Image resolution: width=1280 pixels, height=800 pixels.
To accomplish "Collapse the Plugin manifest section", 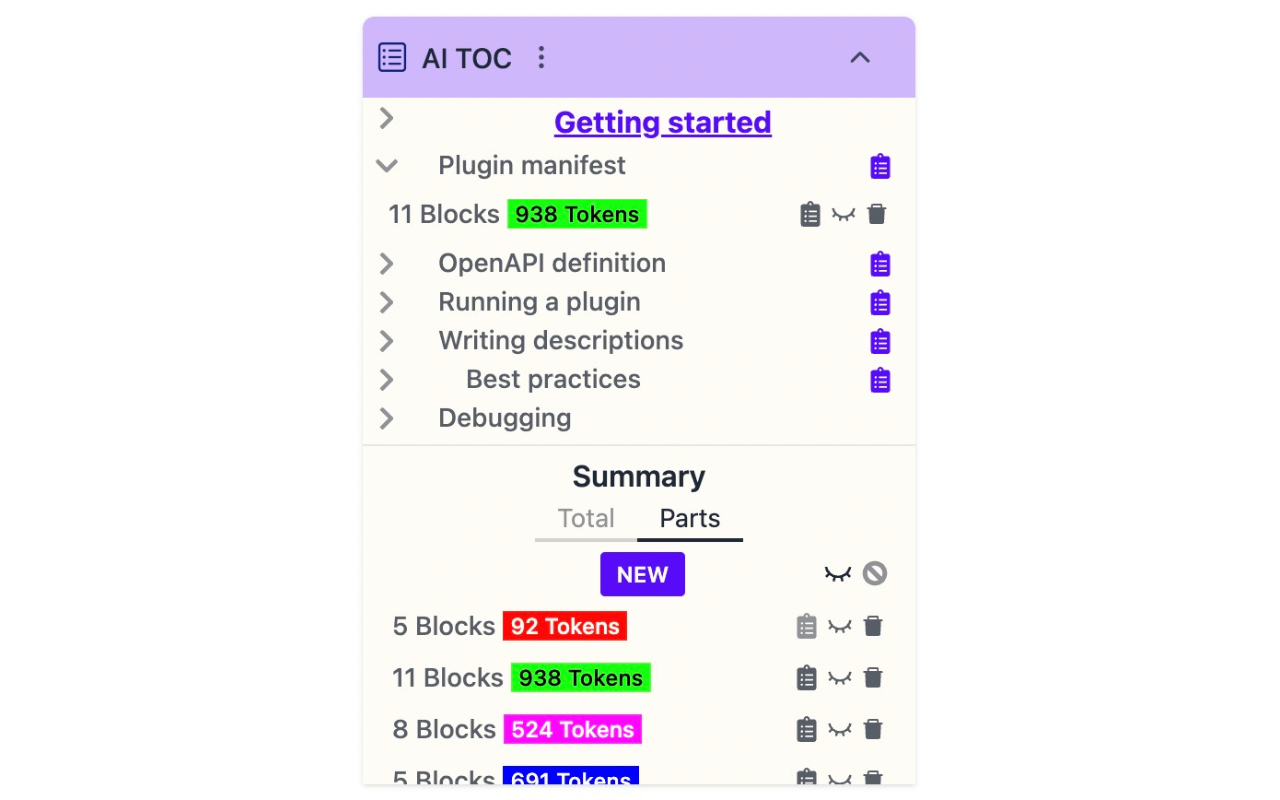I will coord(387,166).
